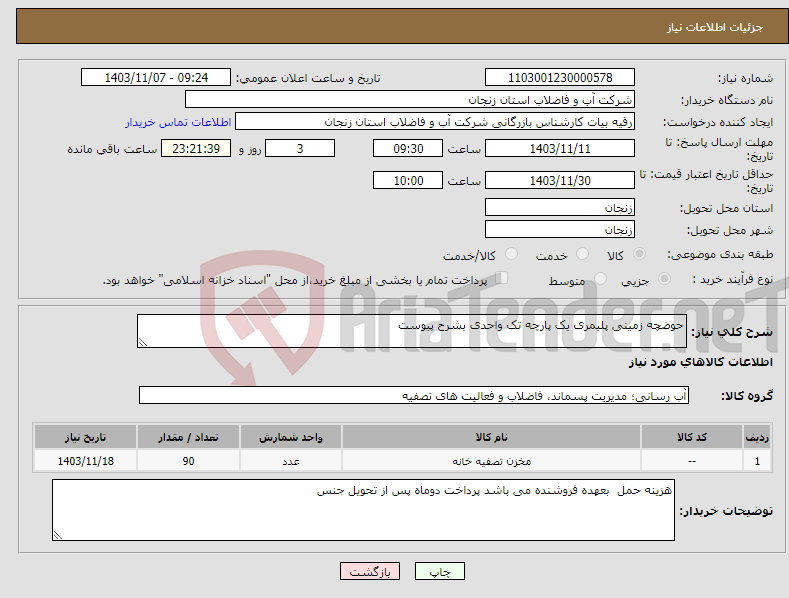Click the validity time field 10:00
The image size is (789, 598).
coord(408,180)
